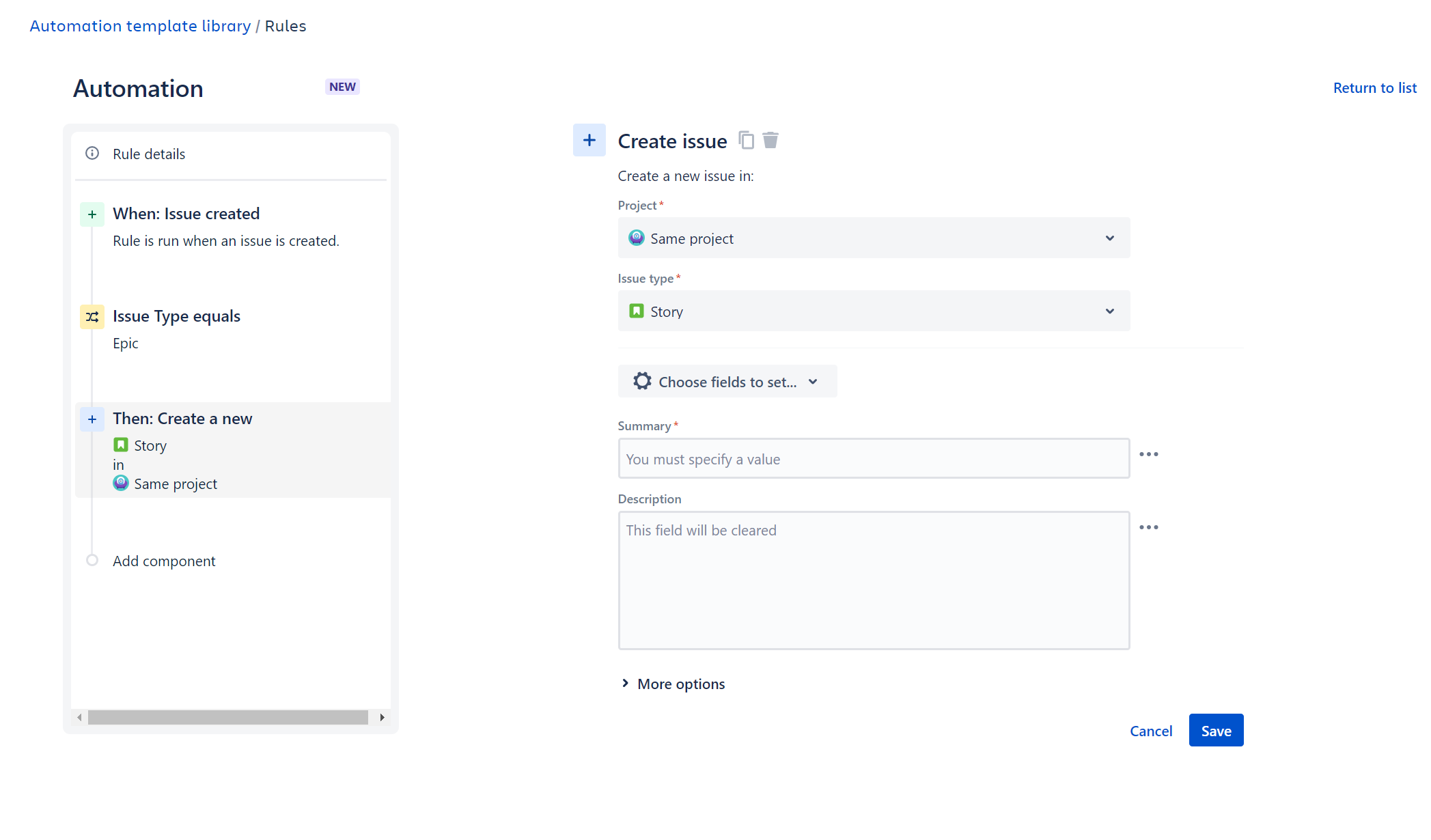The width and height of the screenshot is (1431, 840).
Task: Click the Return to list link
Action: click(1374, 87)
